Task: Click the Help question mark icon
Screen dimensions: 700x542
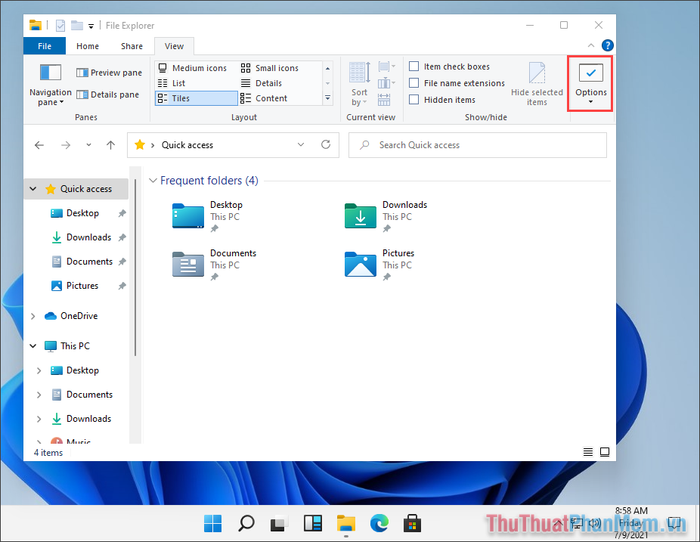Action: 607,46
